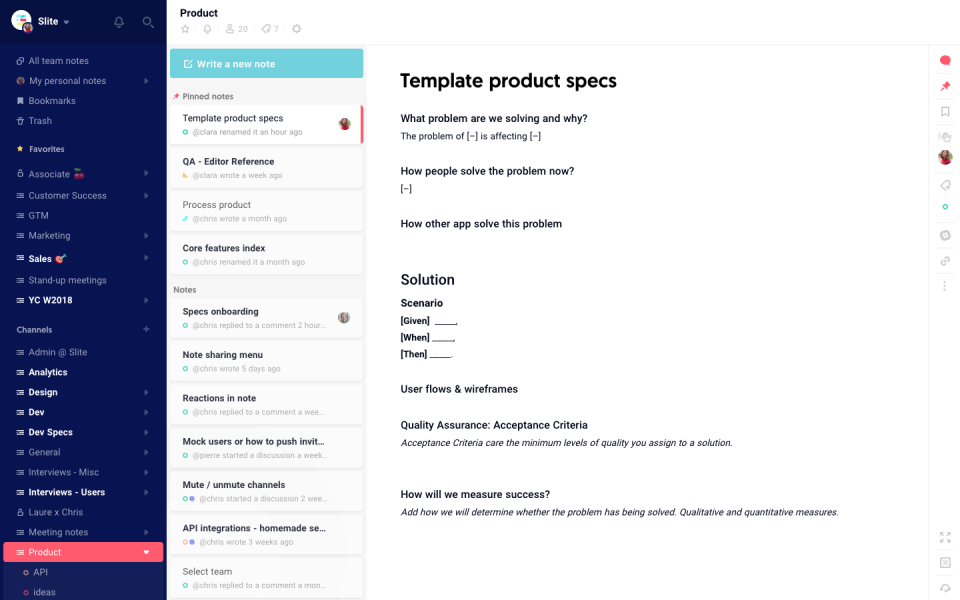Image resolution: width=960 pixels, height=600 pixels.
Task: Toggle bookmark on this note
Action: [945, 111]
